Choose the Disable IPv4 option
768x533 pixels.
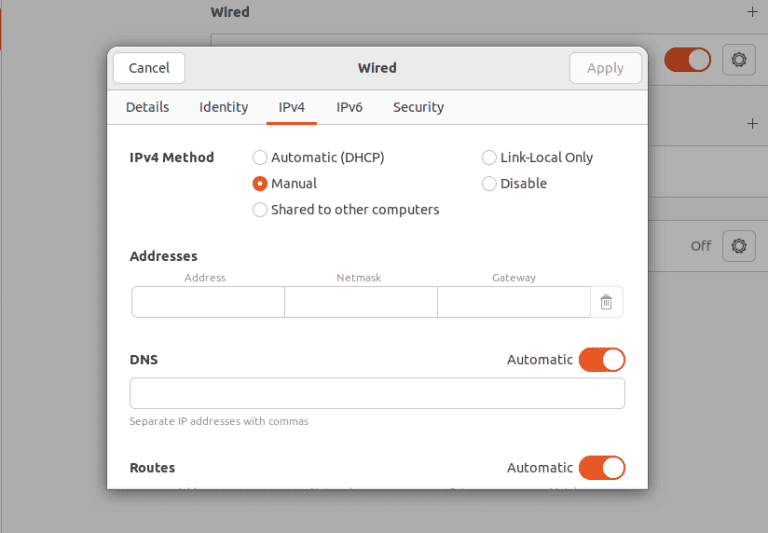[514, 184]
